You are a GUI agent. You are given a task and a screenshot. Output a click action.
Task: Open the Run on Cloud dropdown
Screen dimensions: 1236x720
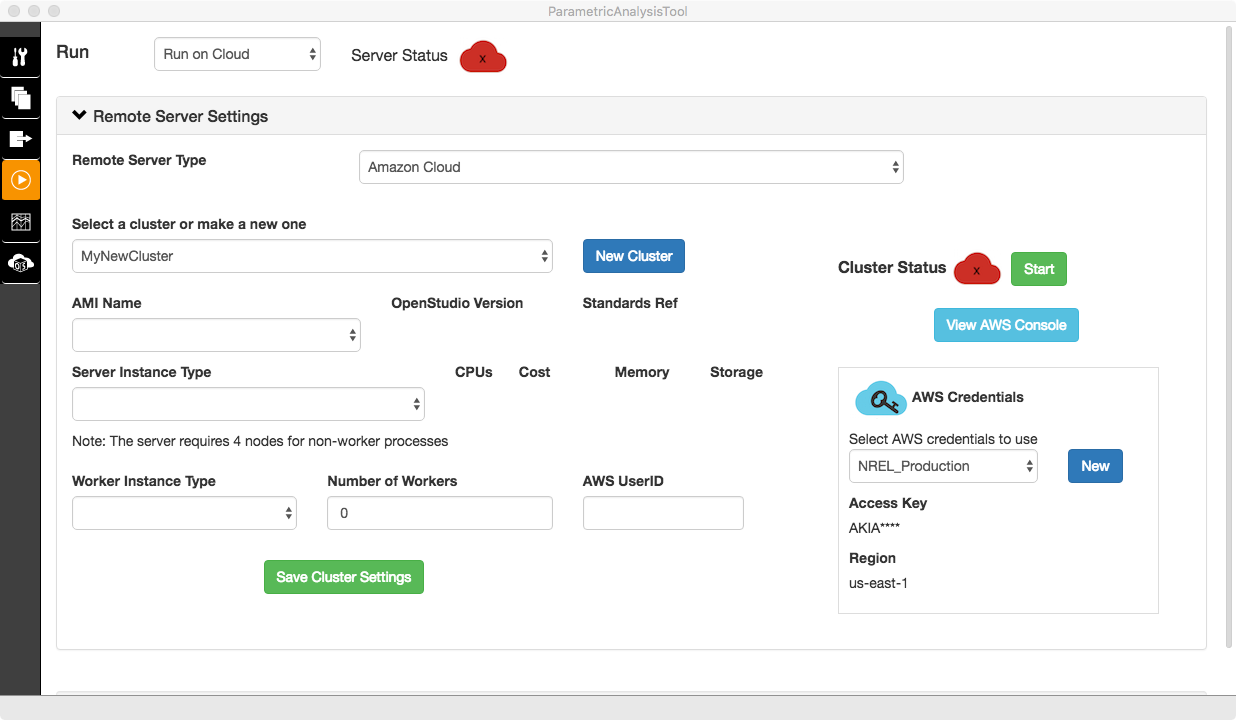coord(237,54)
